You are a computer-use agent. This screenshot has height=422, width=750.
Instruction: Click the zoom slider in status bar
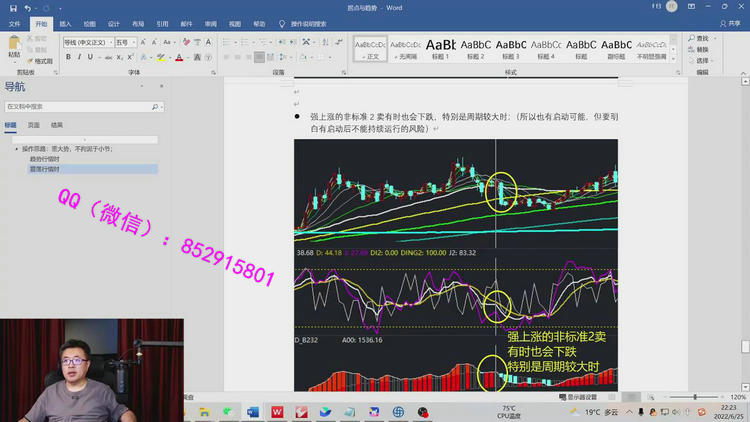click(x=695, y=397)
